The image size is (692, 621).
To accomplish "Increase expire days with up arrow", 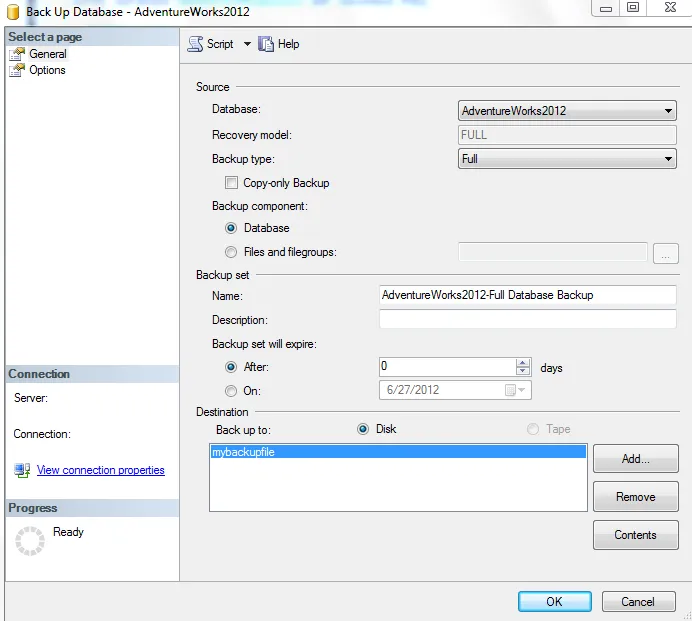I will [523, 363].
